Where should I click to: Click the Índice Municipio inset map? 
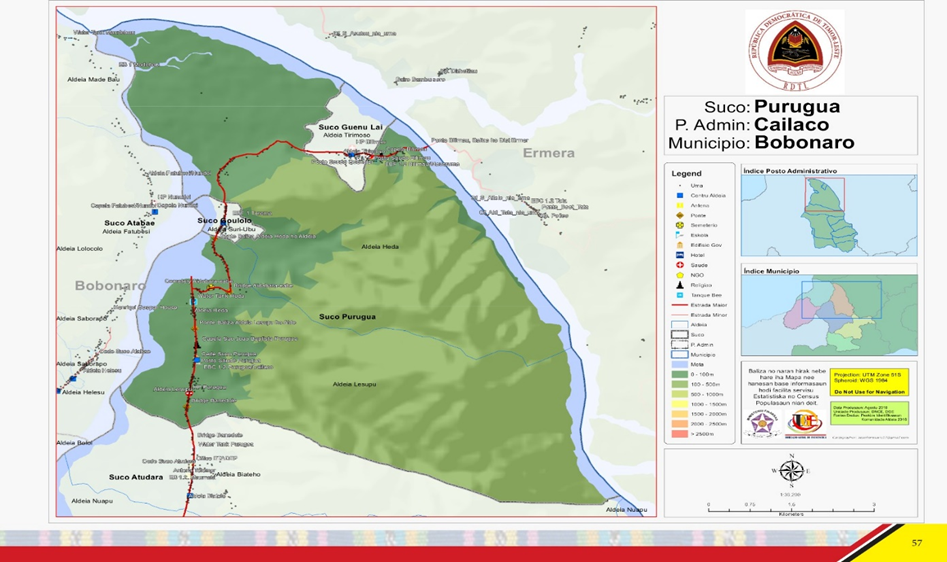point(829,315)
